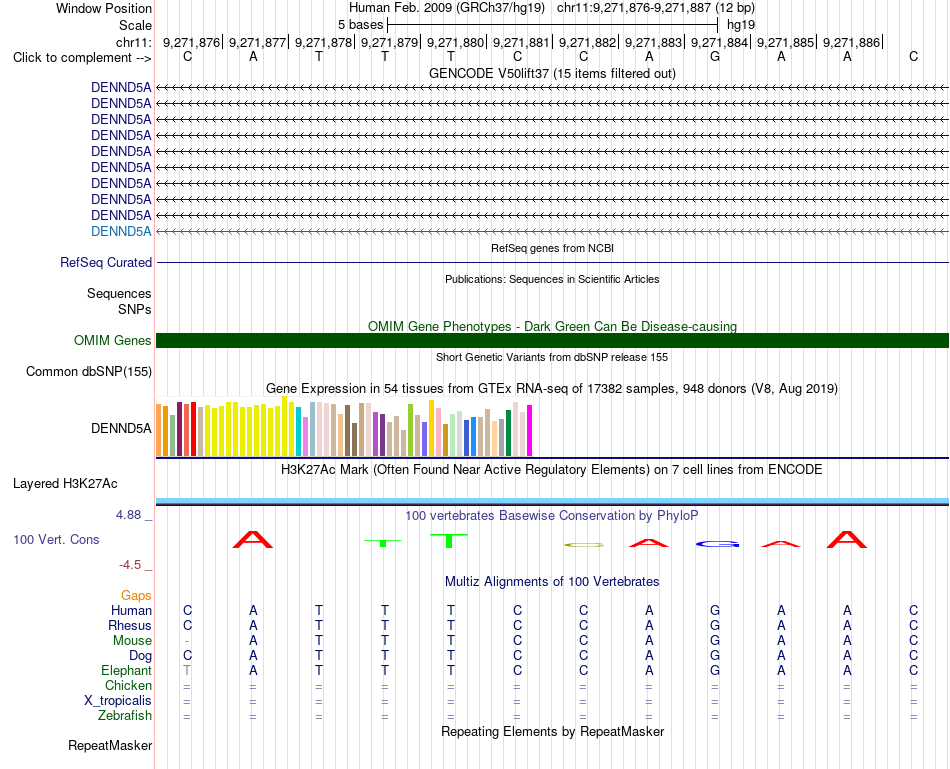The height and width of the screenshot is (769, 950).
Task: Click base G in the reference sequence row
Action: point(715,56)
